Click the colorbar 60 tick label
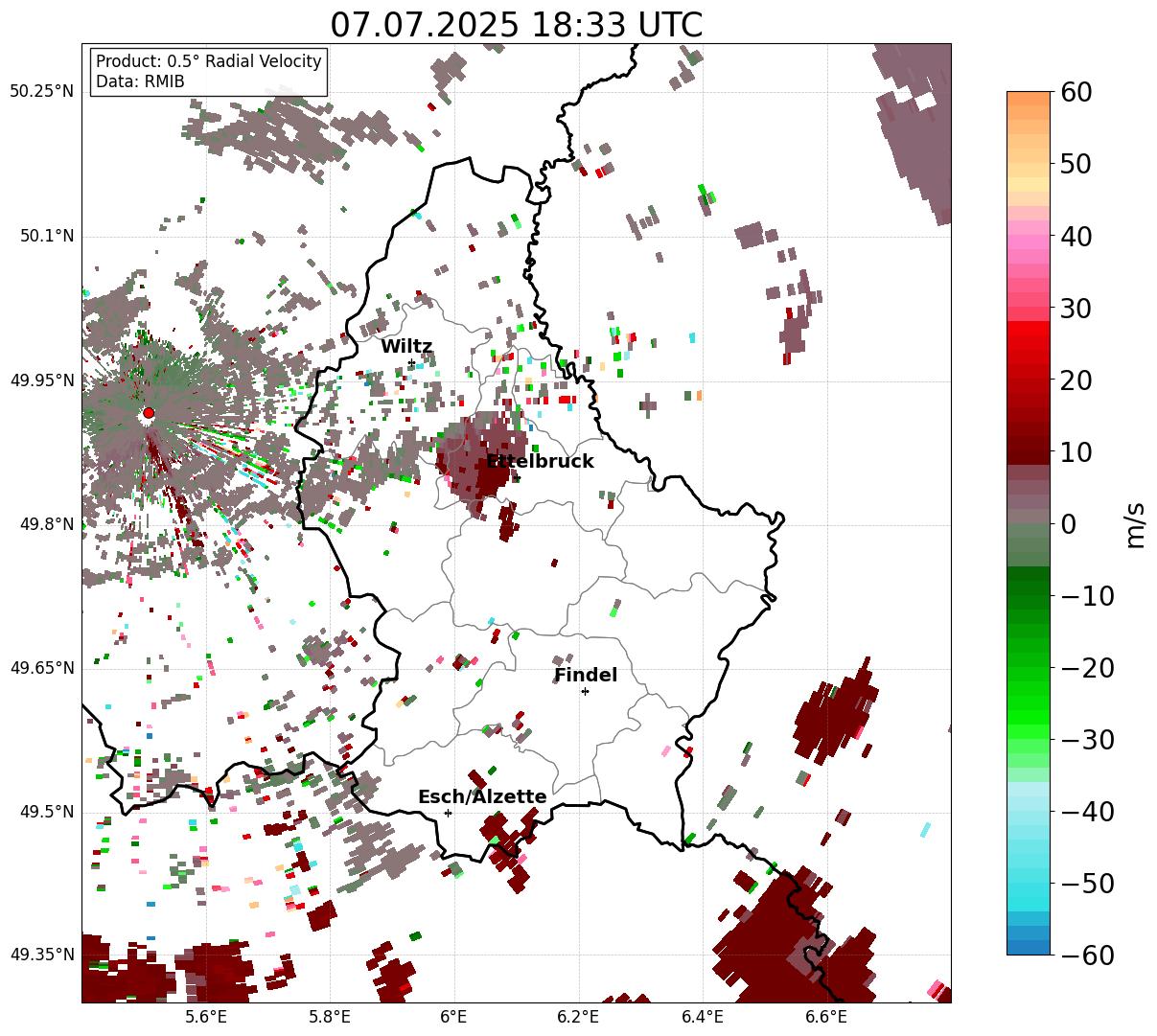Viewport: 1157px width, 1036px height. point(1076,92)
